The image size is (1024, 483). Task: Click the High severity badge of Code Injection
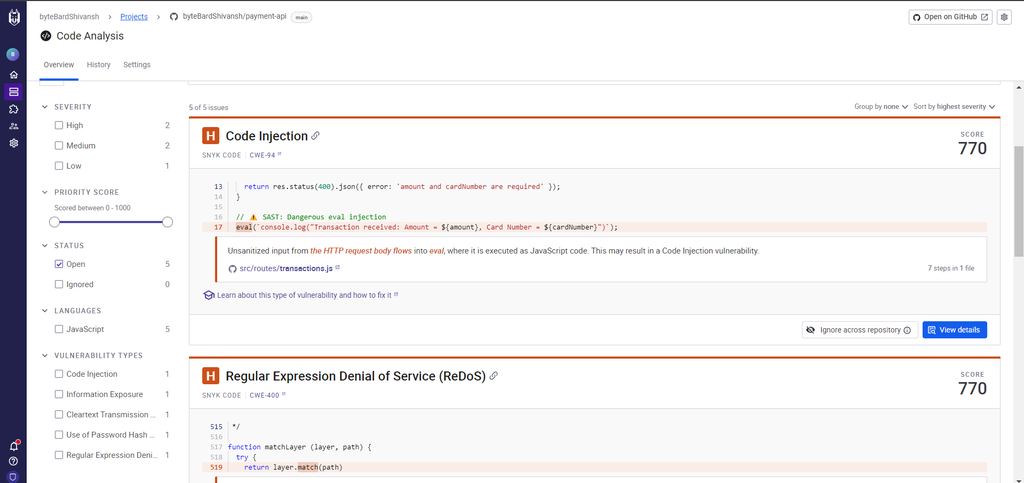(x=210, y=136)
